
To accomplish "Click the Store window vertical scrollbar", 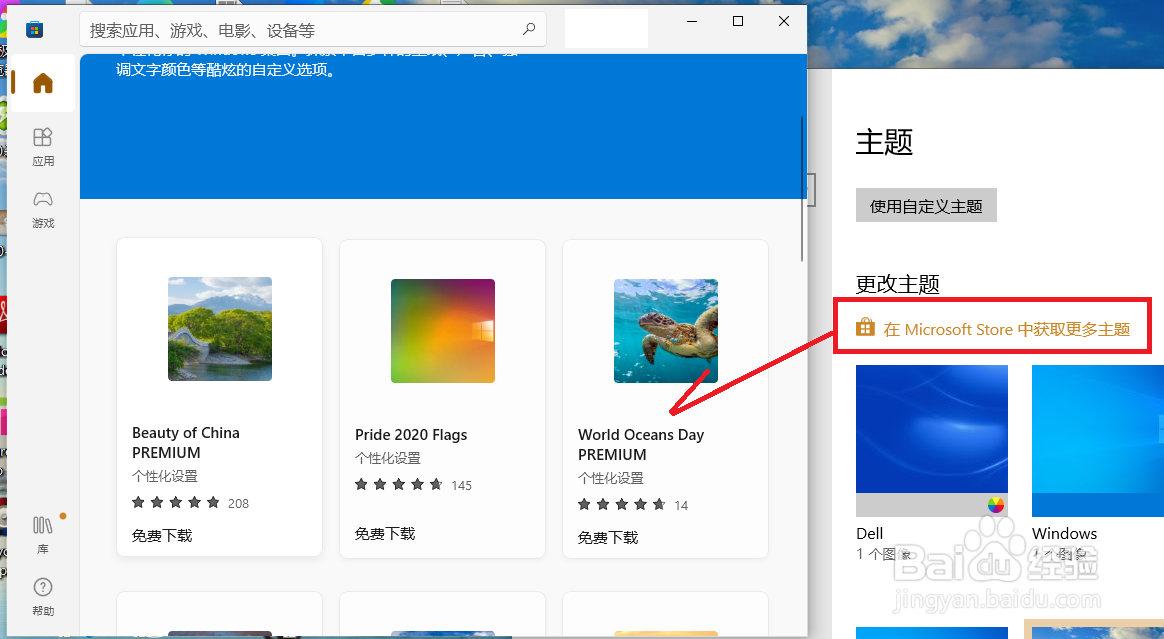I will coord(802,189).
